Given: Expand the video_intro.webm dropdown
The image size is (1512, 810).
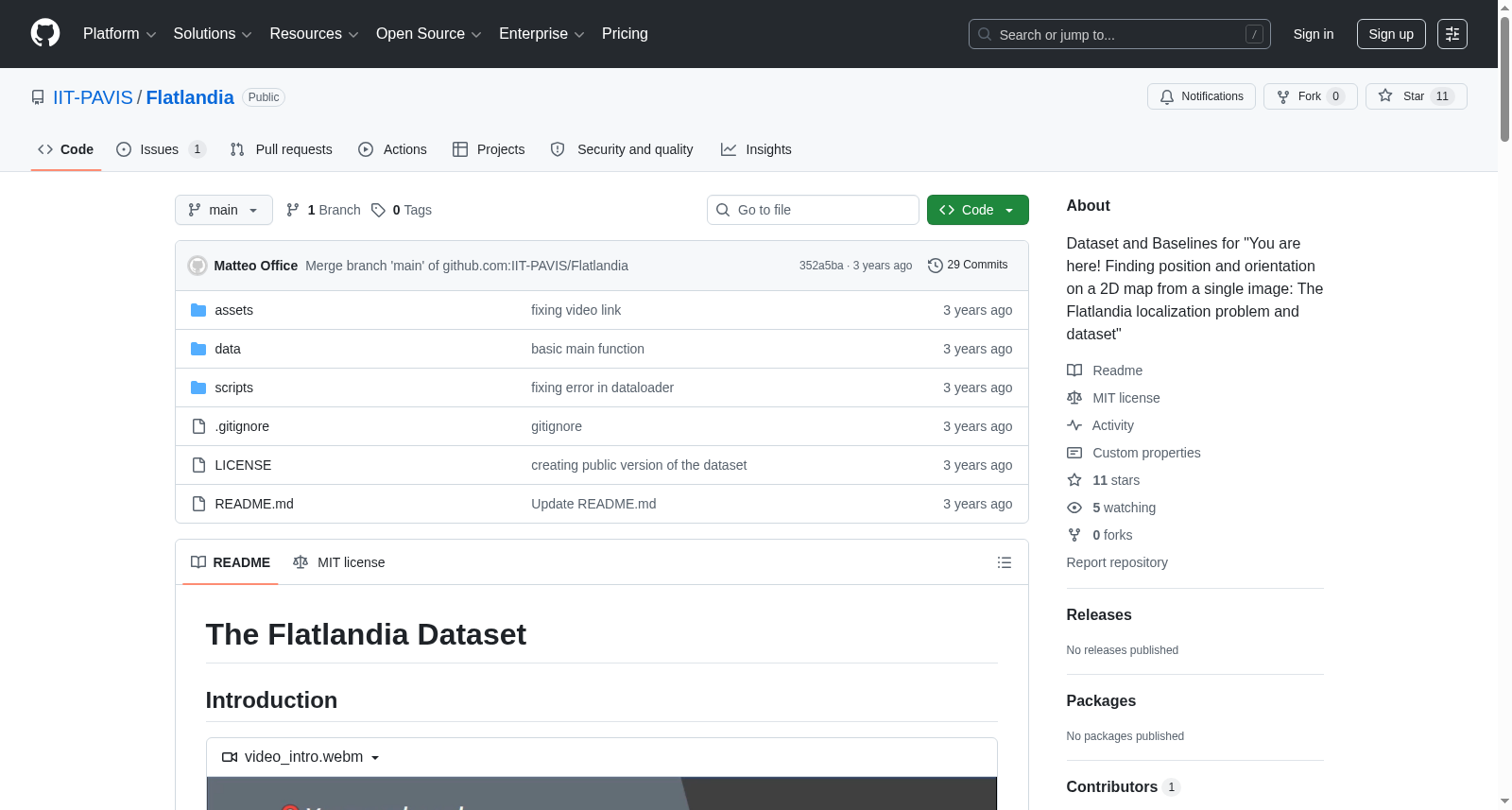Looking at the screenshot, I should [x=301, y=757].
